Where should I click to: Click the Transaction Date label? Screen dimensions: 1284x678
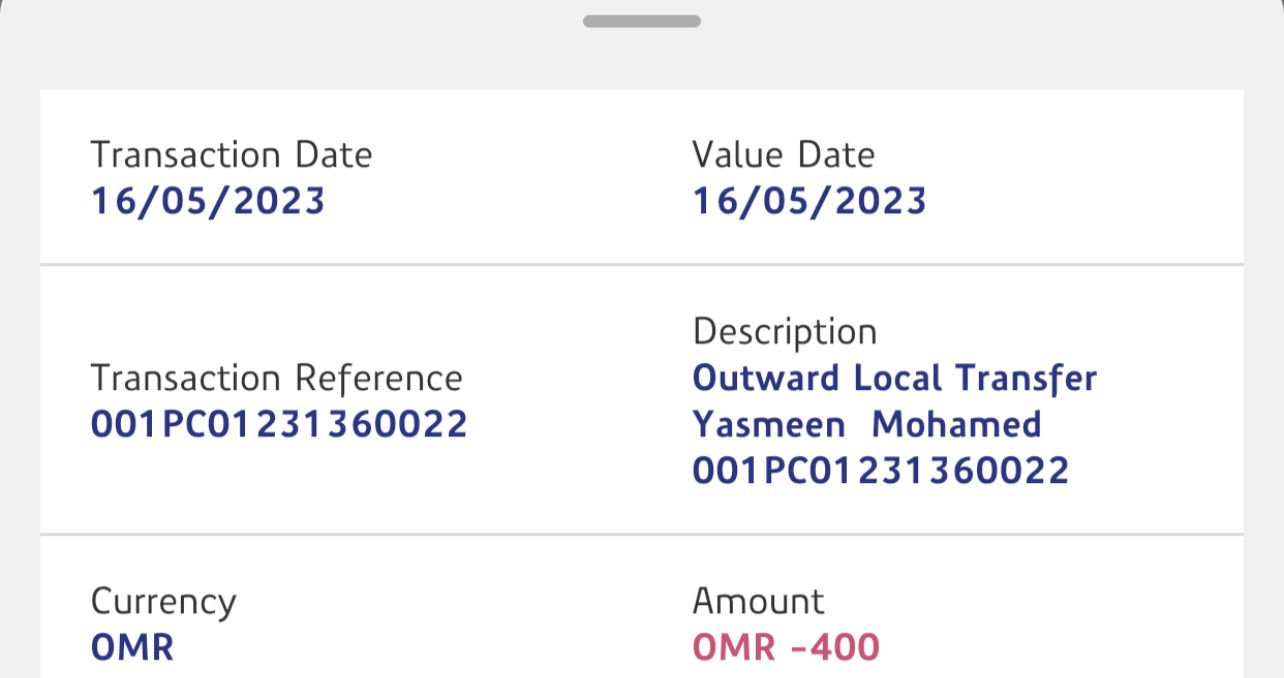pyautogui.click(x=231, y=155)
